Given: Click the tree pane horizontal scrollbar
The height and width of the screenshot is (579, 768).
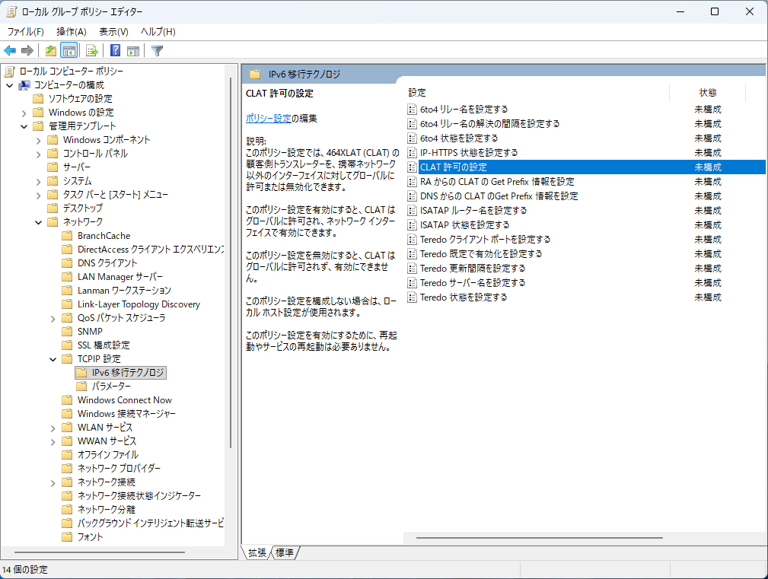Looking at the screenshot, I should 100,552.
